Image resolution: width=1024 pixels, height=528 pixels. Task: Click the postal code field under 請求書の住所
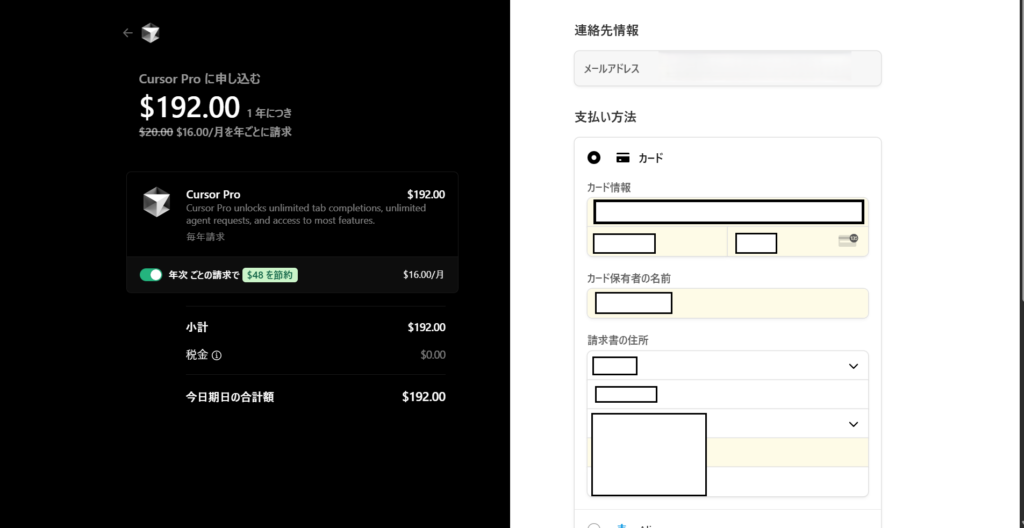(x=727, y=394)
